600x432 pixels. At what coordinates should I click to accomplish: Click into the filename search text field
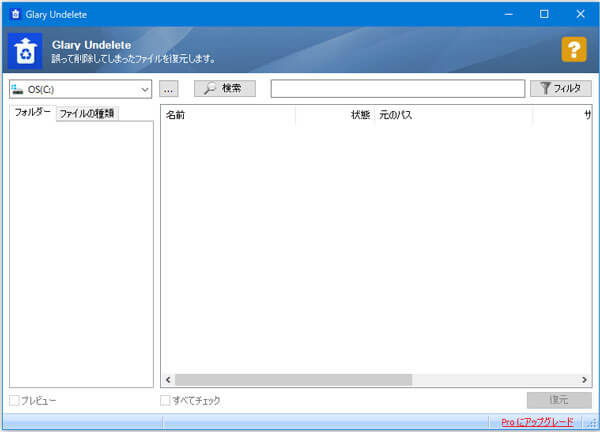397,89
